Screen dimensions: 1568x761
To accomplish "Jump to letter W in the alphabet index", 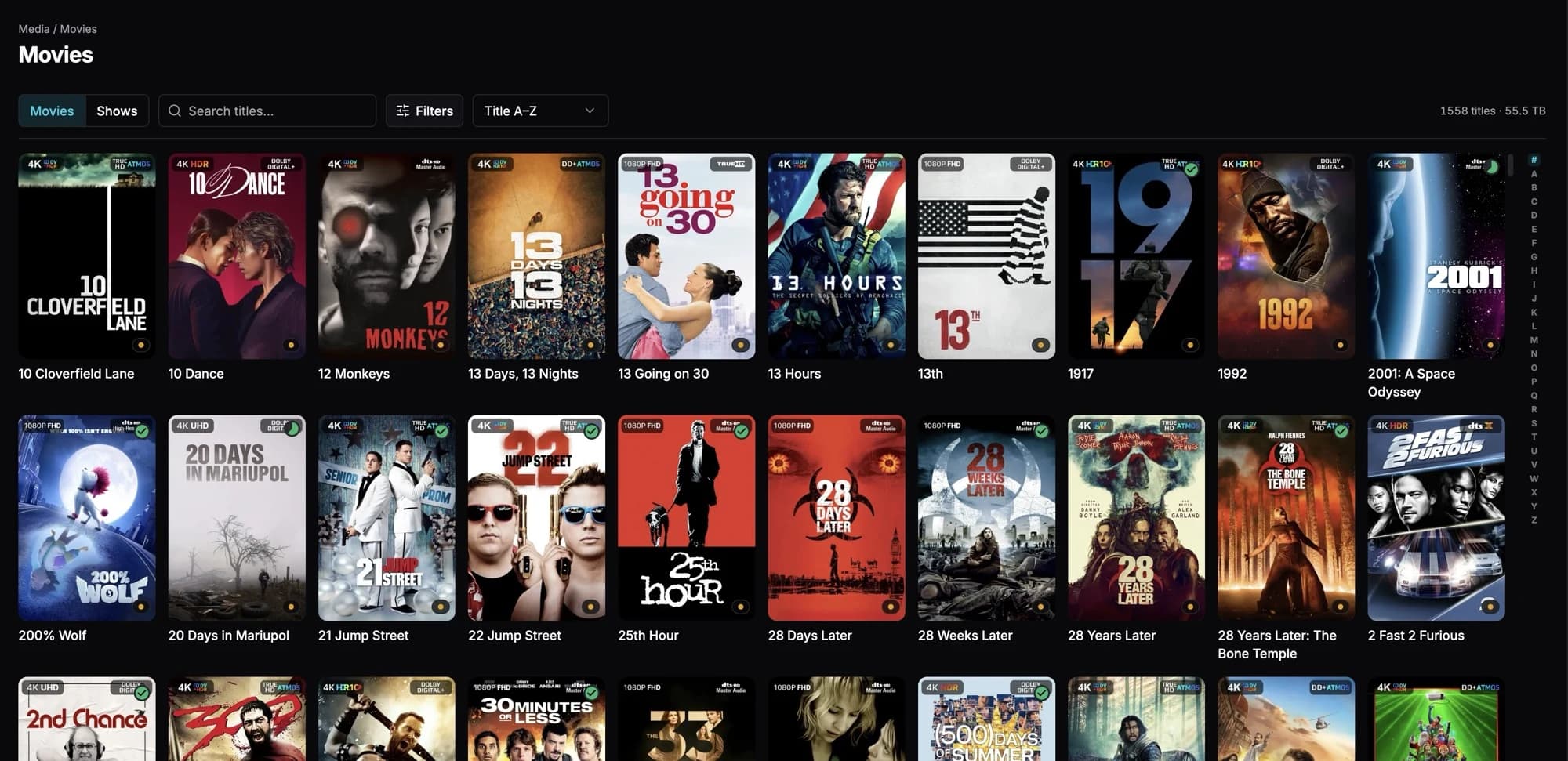I will (1534, 479).
